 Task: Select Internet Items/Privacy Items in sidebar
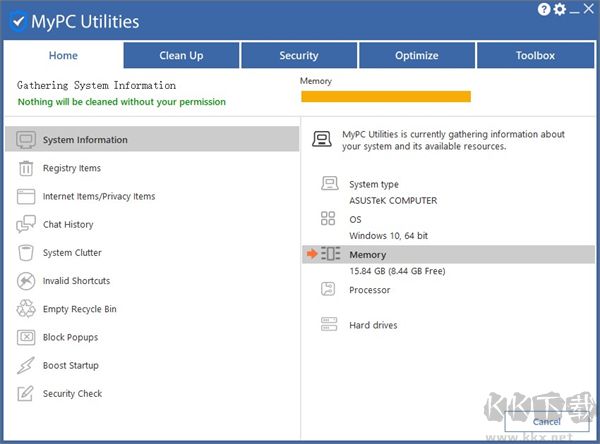tap(99, 197)
